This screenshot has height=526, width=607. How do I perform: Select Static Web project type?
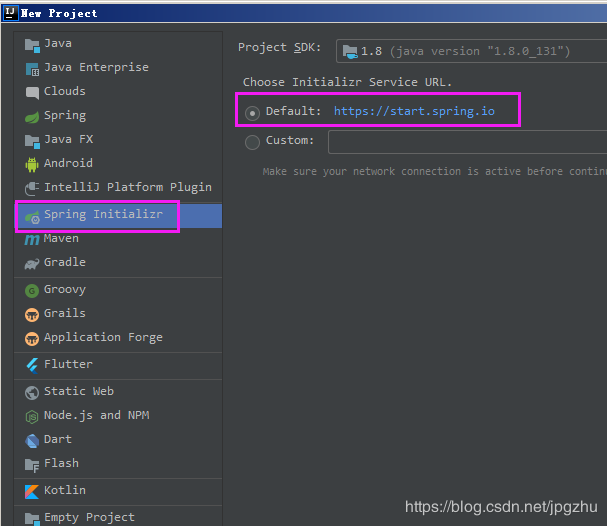(x=118, y=391)
